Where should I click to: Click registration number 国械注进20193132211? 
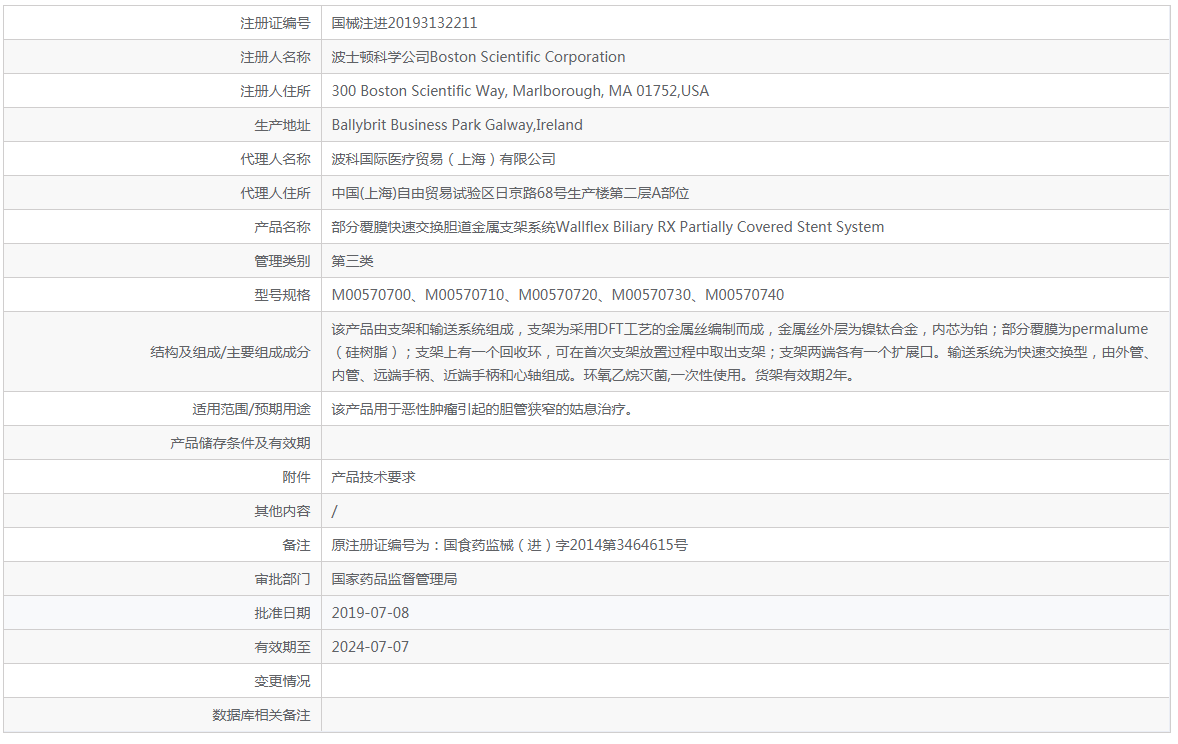404,23
